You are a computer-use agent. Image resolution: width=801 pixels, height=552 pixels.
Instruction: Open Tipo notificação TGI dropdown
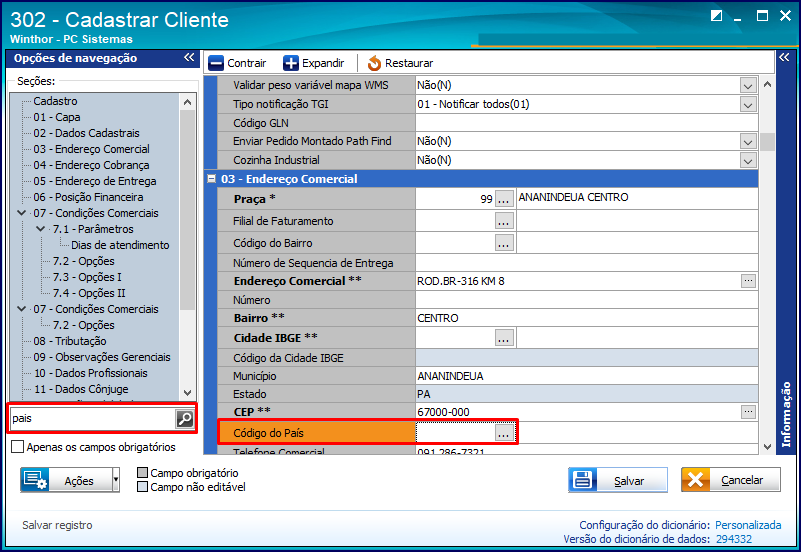(748, 105)
